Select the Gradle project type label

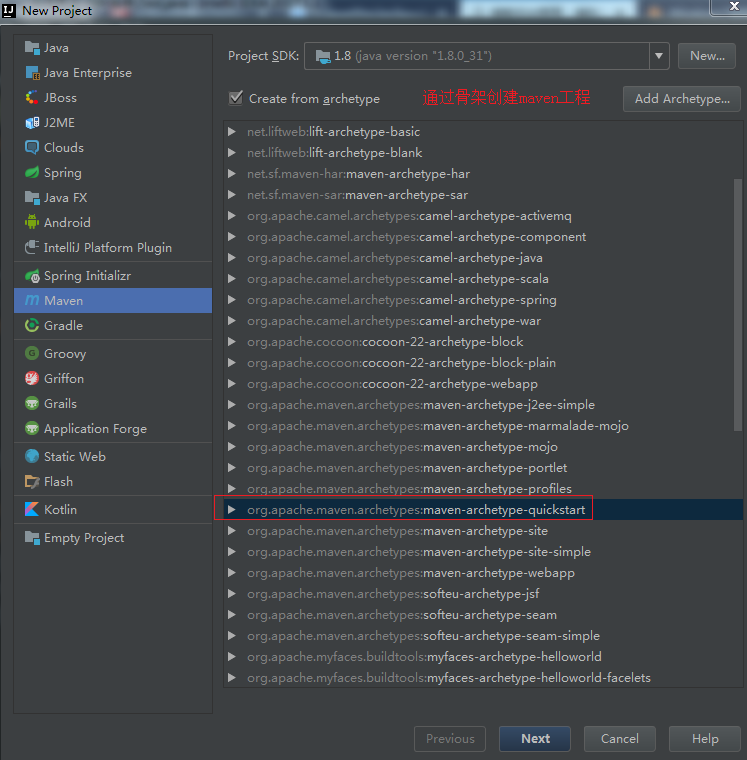64,326
